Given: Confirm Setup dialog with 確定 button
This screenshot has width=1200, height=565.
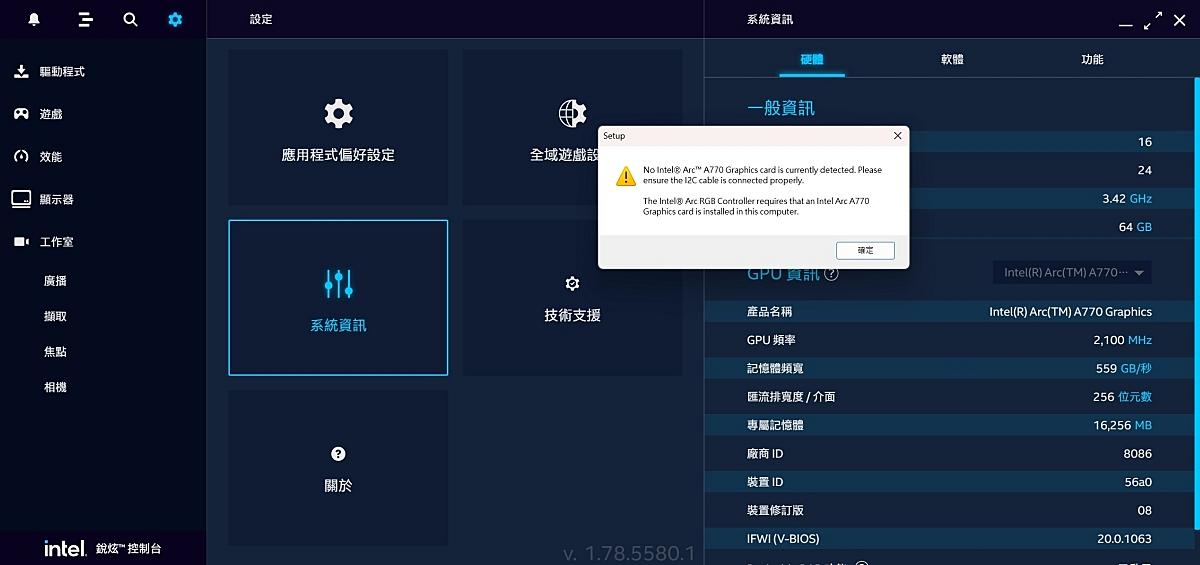Looking at the screenshot, I should [865, 250].
